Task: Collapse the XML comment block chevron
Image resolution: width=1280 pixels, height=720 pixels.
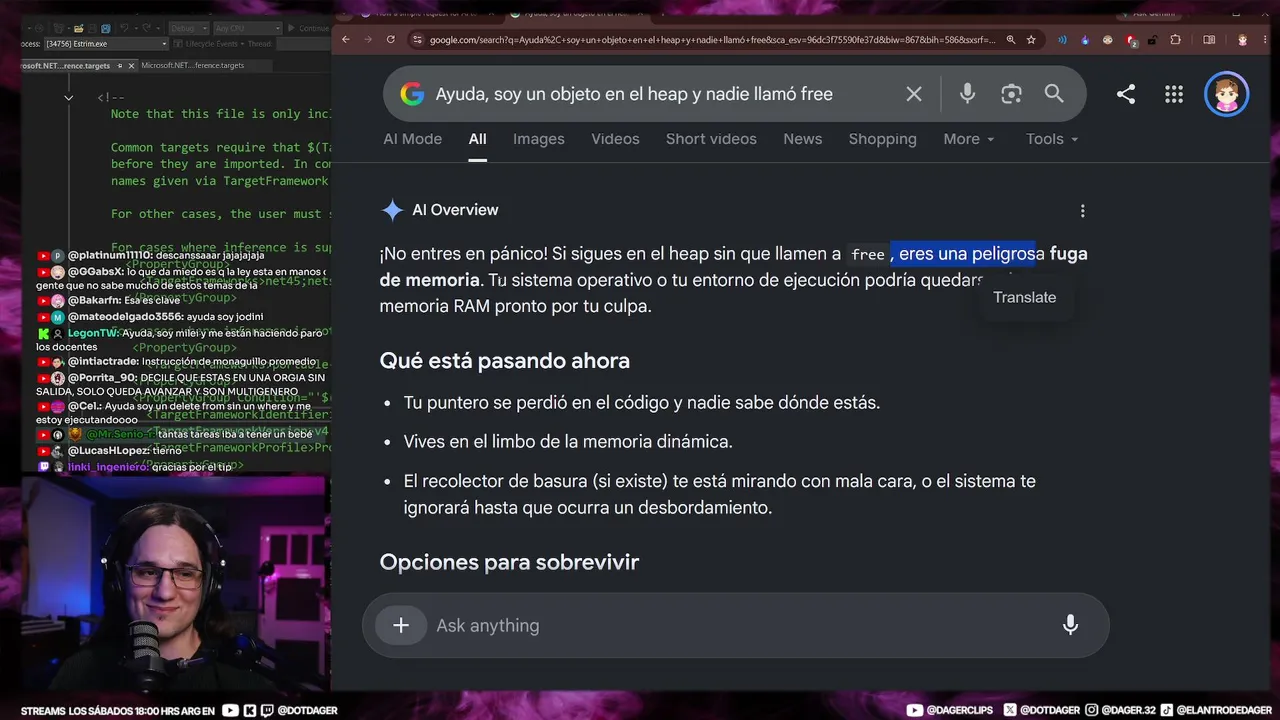Action: [68, 98]
